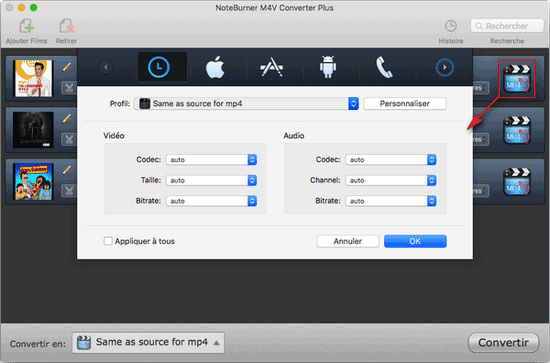Choose the App Store category icon
The height and width of the screenshot is (363, 550).
tap(271, 67)
